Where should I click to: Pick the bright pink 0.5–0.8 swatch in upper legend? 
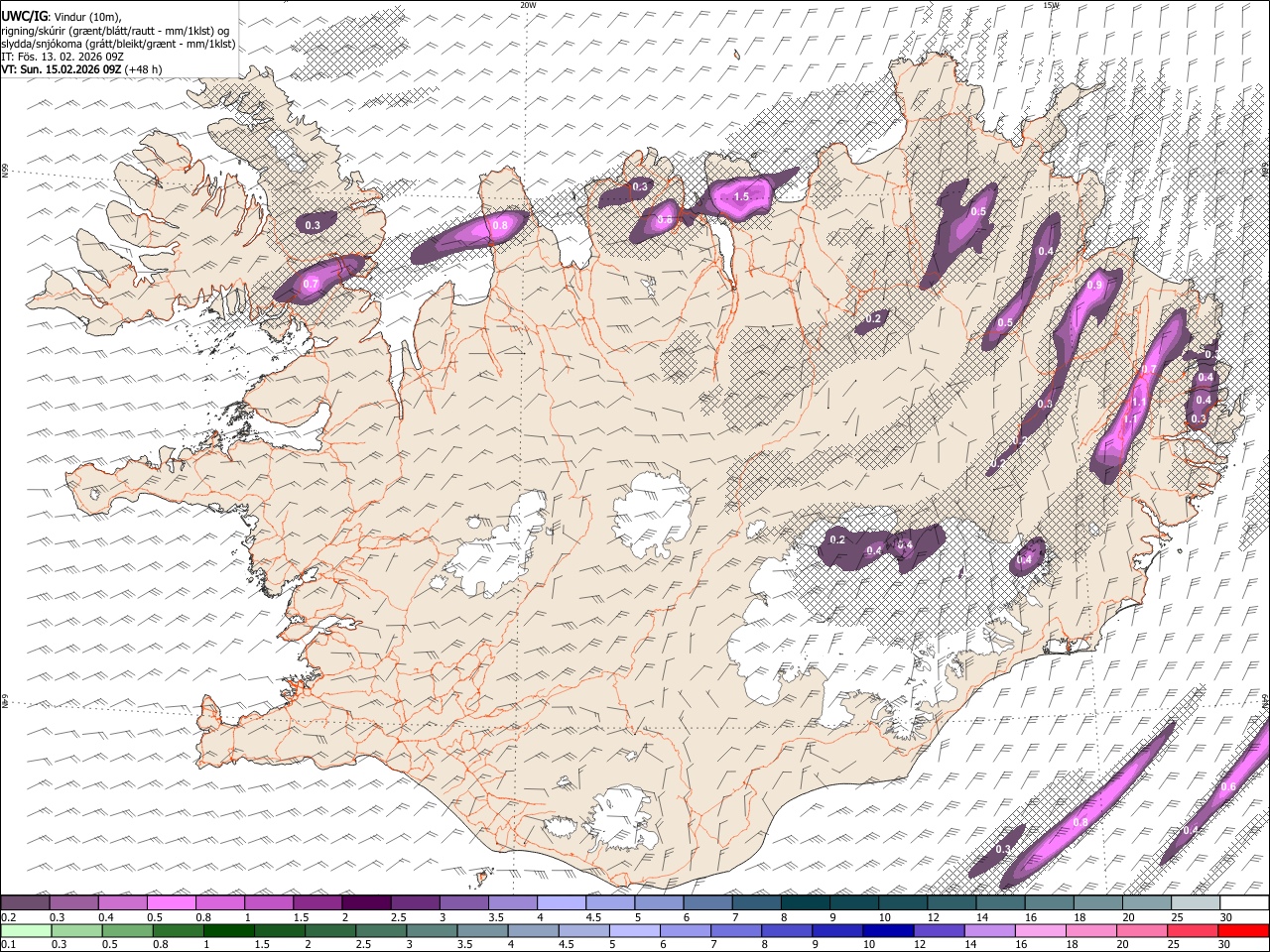[172, 903]
